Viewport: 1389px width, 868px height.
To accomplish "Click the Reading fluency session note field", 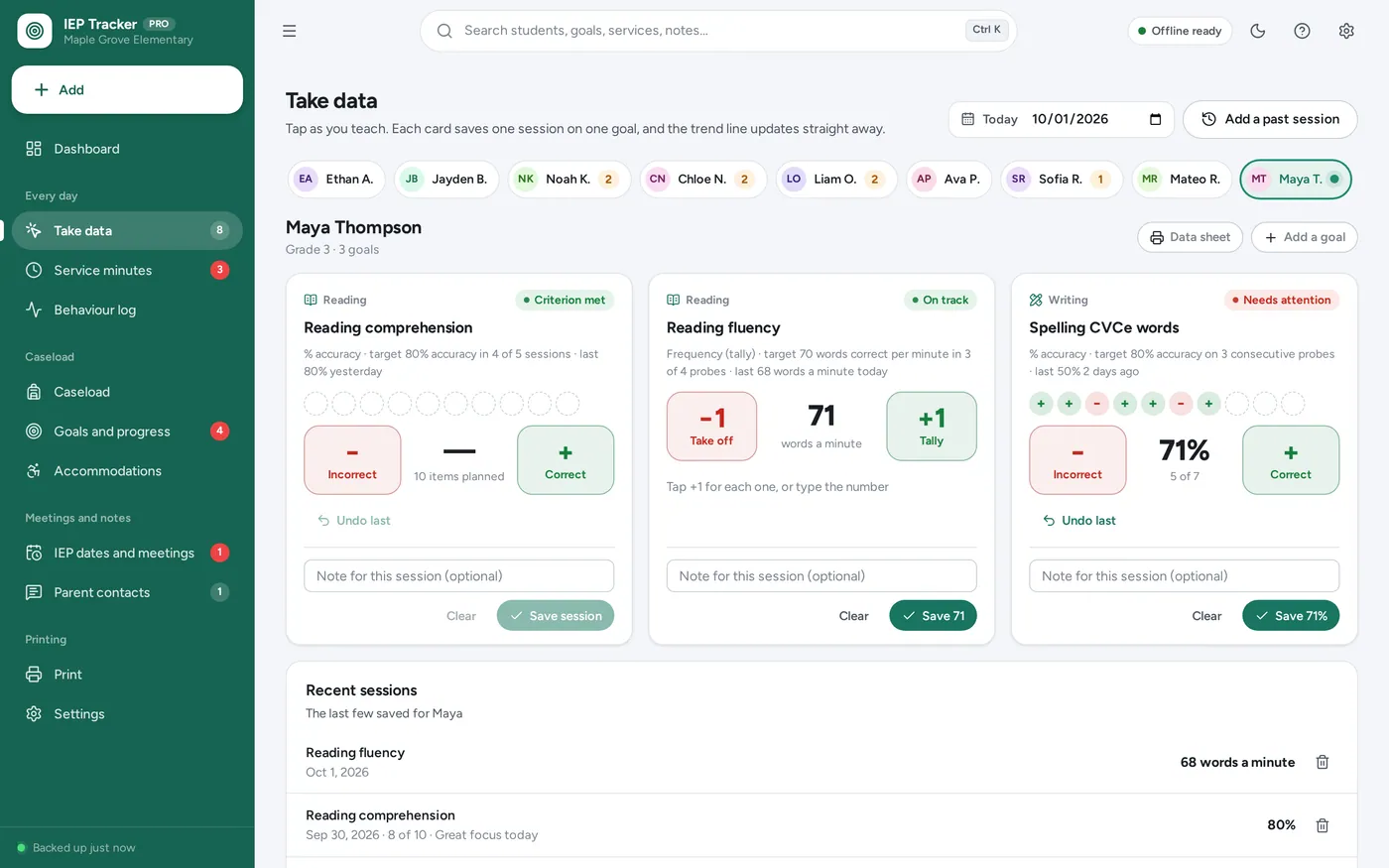I will click(821, 576).
